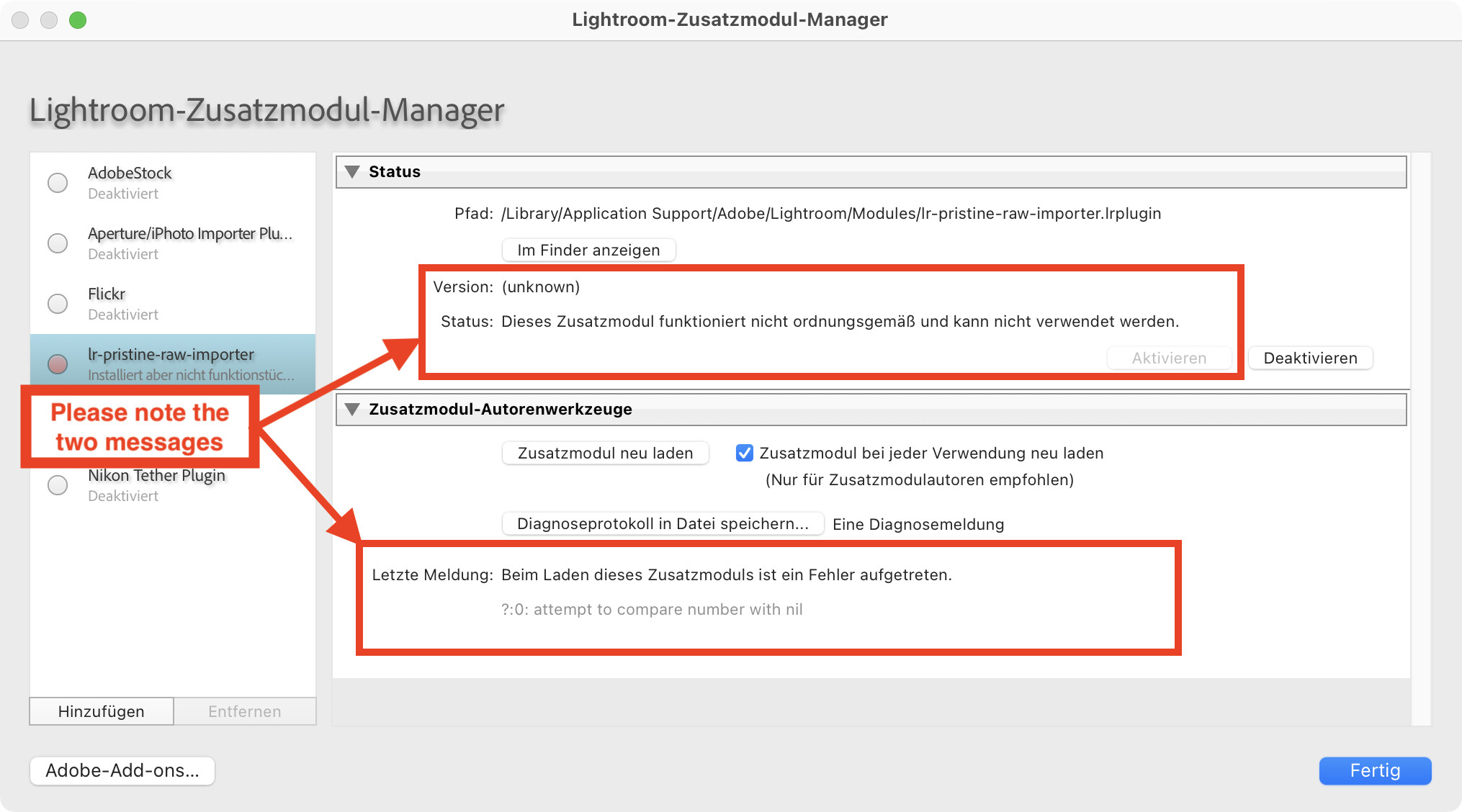Click the Hinzufügen button
1462x812 pixels.
102,711
